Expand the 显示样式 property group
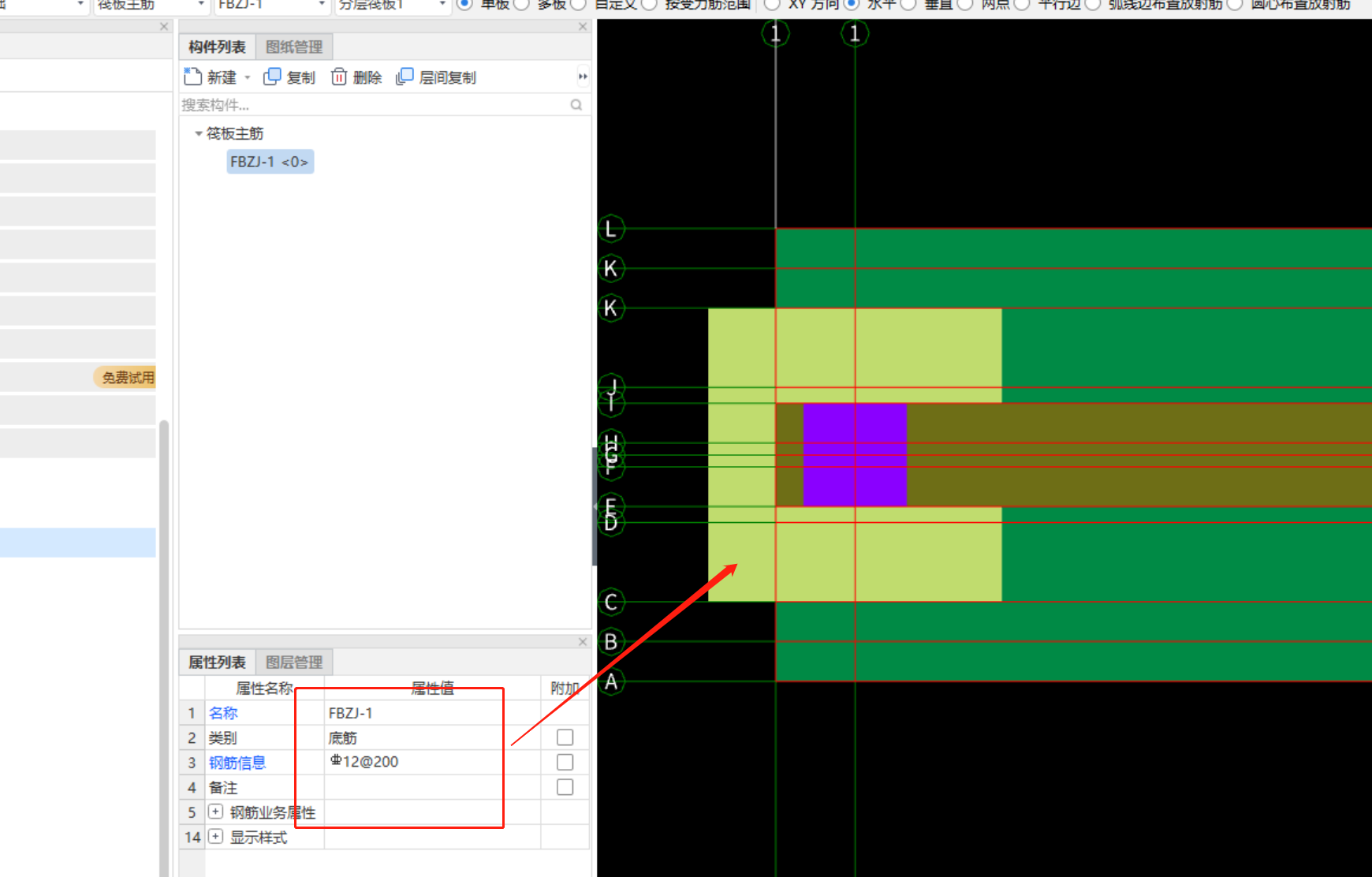1372x877 pixels. 215,837
